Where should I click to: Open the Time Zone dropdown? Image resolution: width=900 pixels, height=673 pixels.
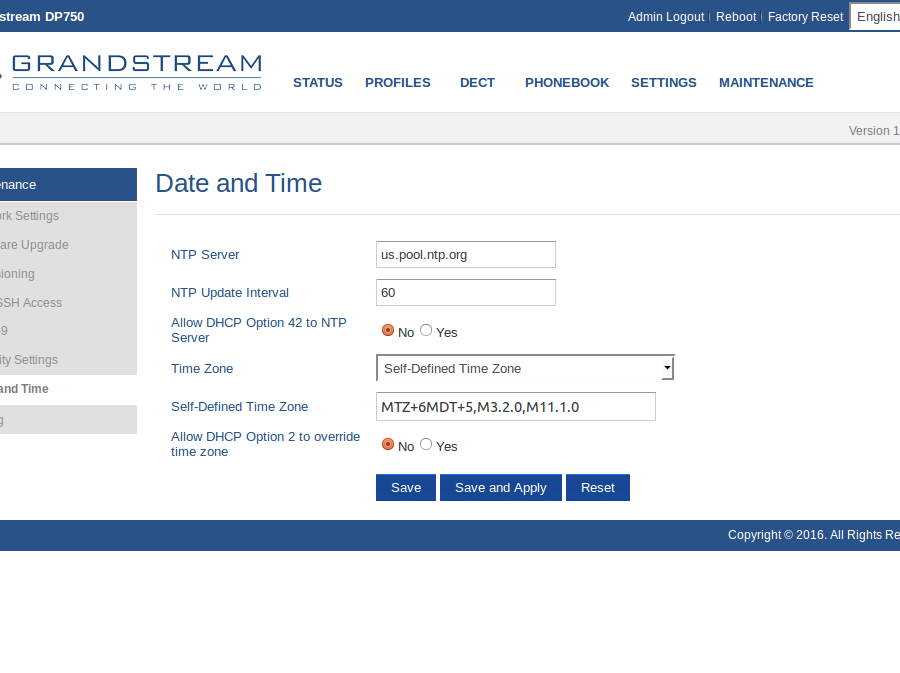point(525,368)
